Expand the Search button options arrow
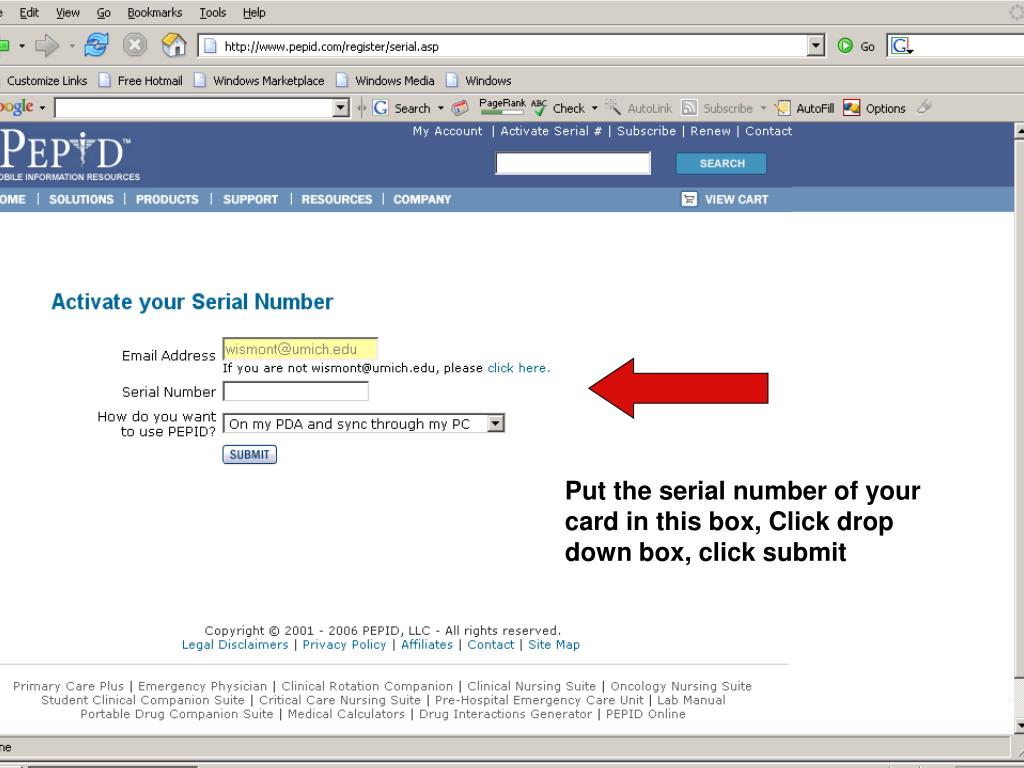The width and height of the screenshot is (1024, 768). (x=440, y=108)
